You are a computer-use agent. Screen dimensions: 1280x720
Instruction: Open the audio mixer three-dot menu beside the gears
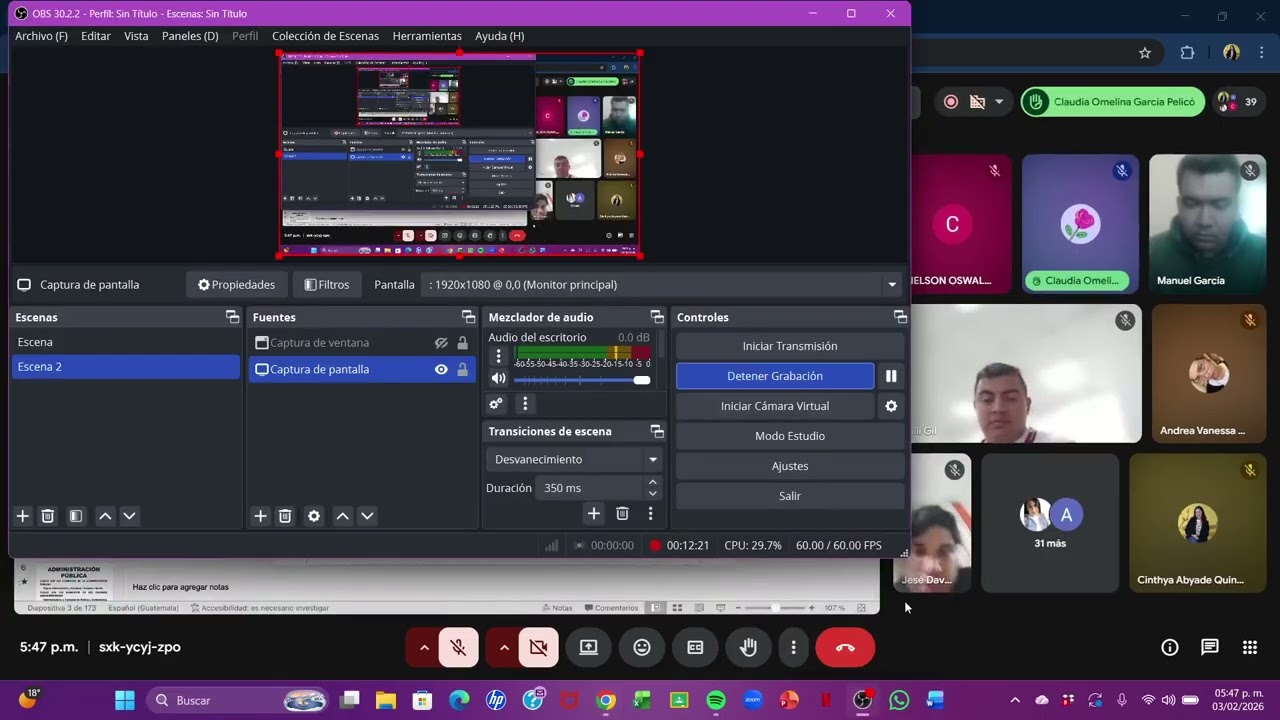click(x=525, y=404)
